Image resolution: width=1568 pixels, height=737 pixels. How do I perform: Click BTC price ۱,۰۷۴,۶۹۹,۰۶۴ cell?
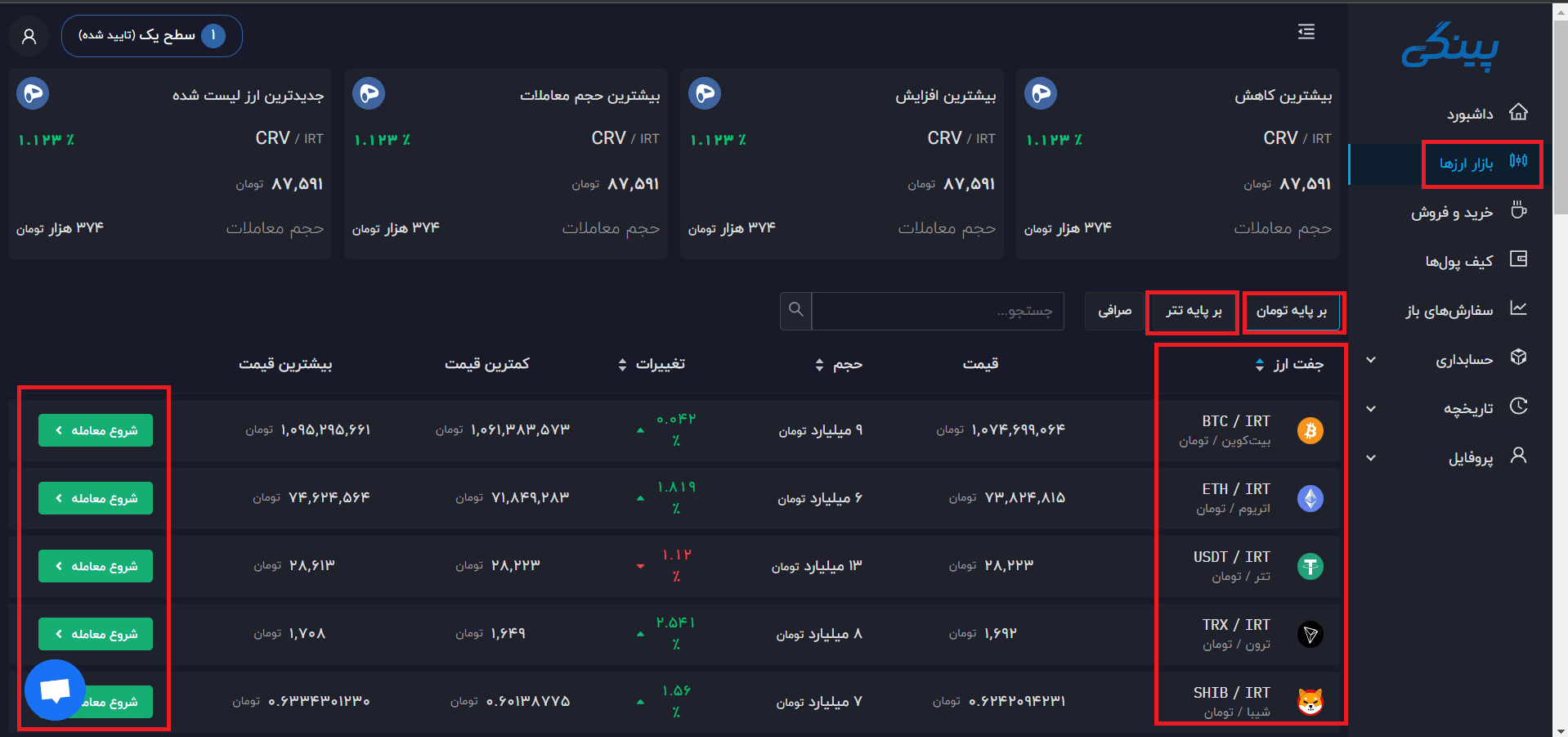click(x=1001, y=430)
